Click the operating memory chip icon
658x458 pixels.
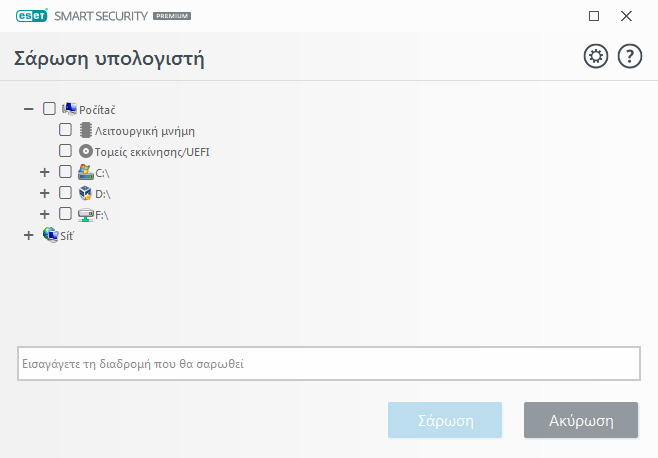[85, 130]
